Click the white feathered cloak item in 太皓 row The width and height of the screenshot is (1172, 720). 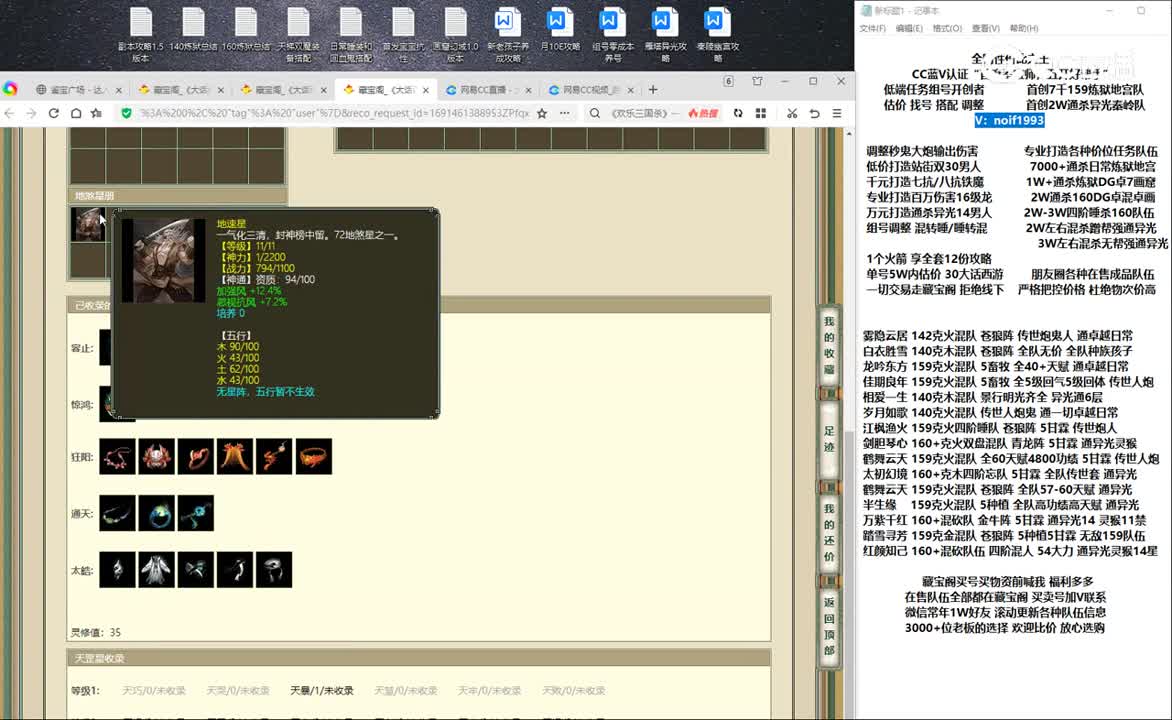click(x=156, y=570)
